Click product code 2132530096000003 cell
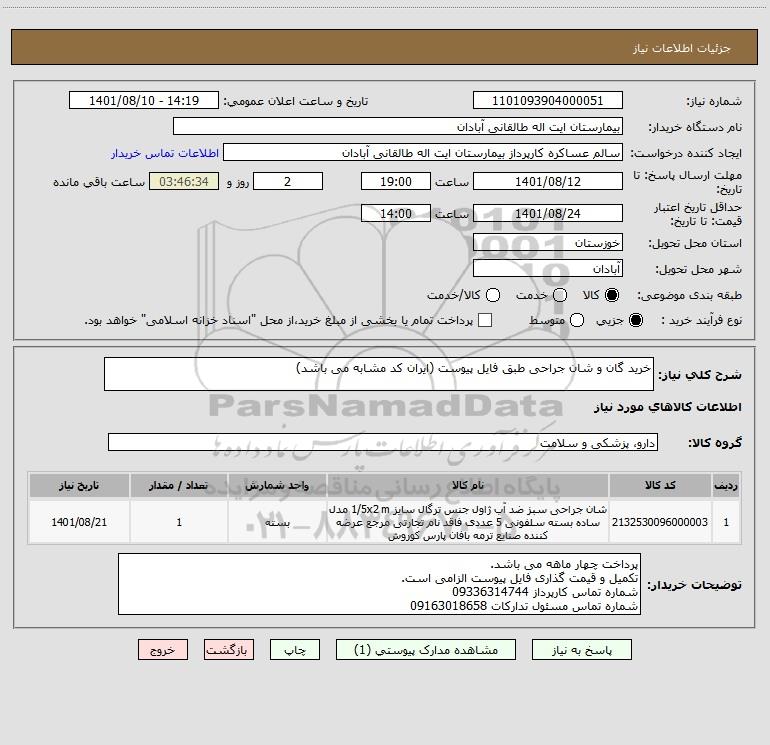This screenshot has width=770, height=745. tap(660, 522)
